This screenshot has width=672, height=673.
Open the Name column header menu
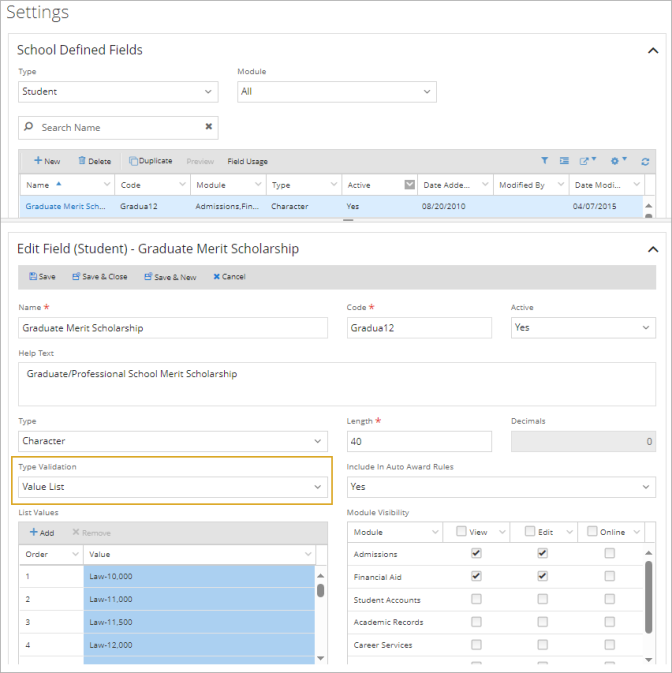(x=106, y=185)
